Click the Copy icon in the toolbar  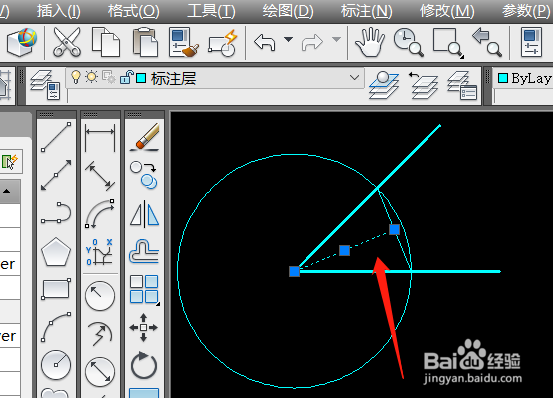coord(105,43)
